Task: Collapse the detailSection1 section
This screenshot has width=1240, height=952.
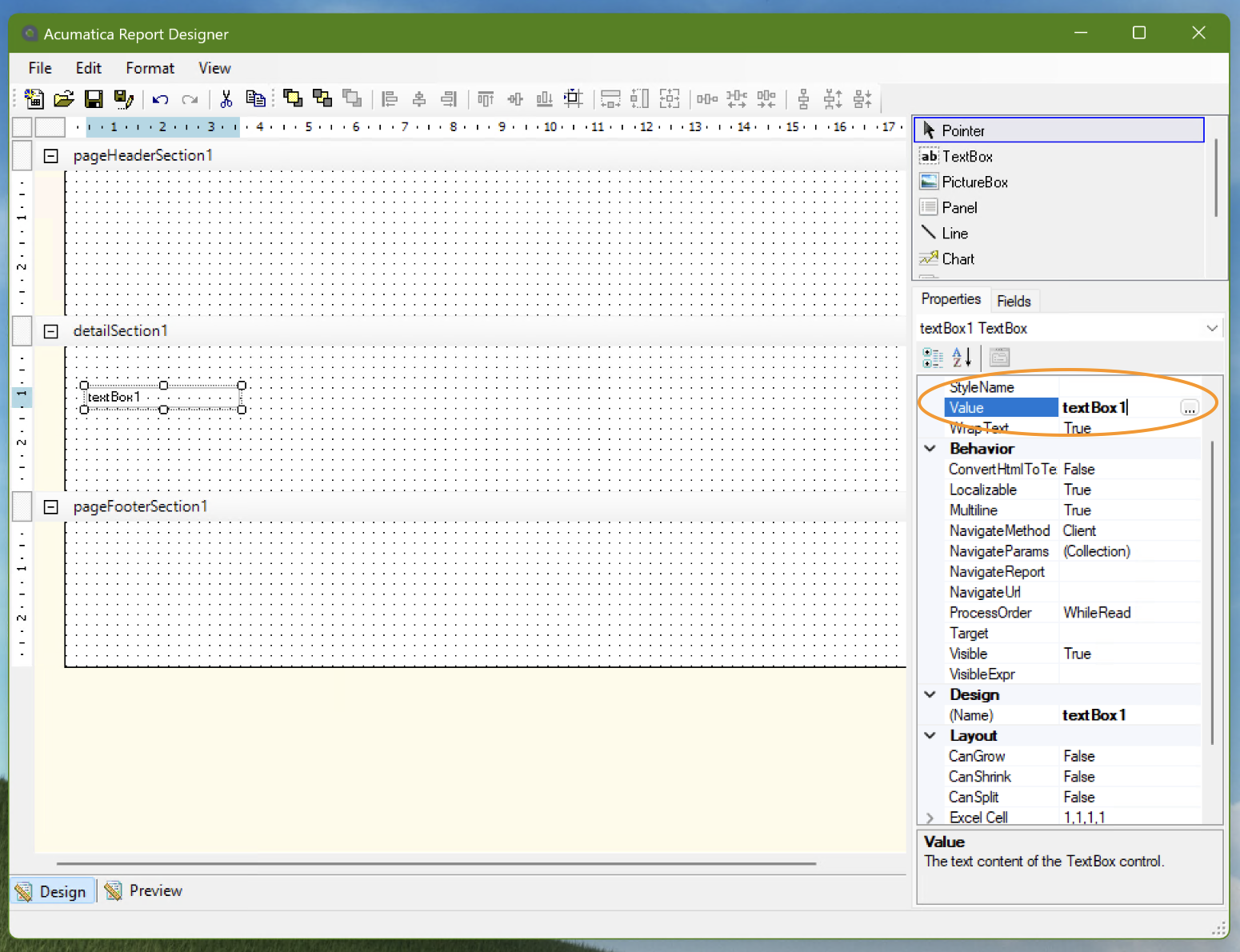Action: (x=50, y=330)
